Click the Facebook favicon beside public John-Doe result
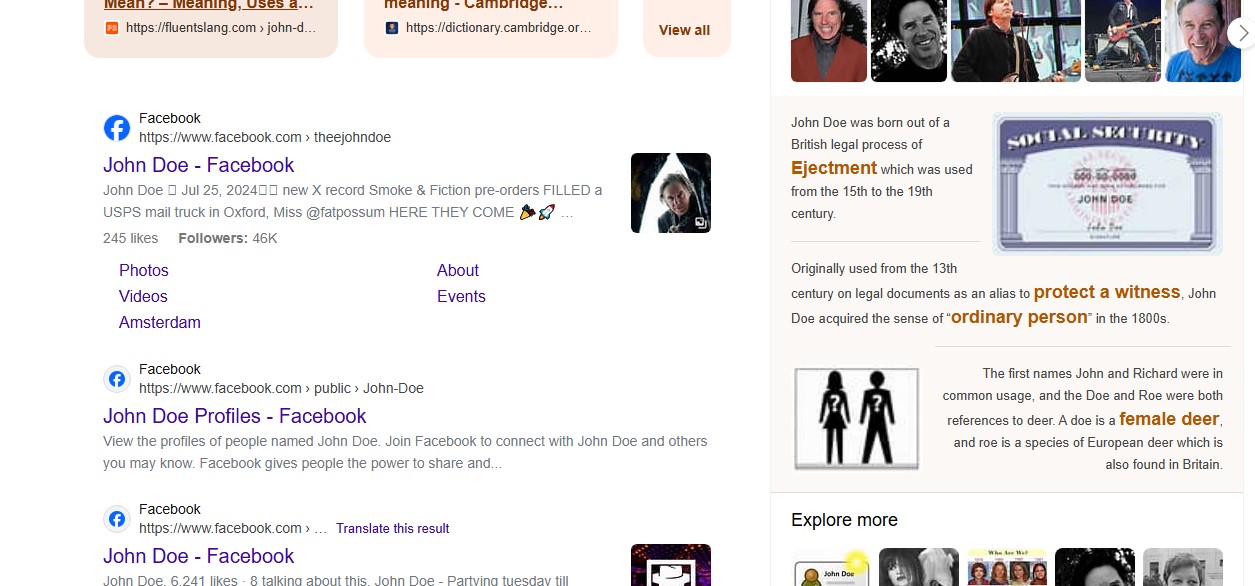The image size is (1255, 586). [117, 379]
